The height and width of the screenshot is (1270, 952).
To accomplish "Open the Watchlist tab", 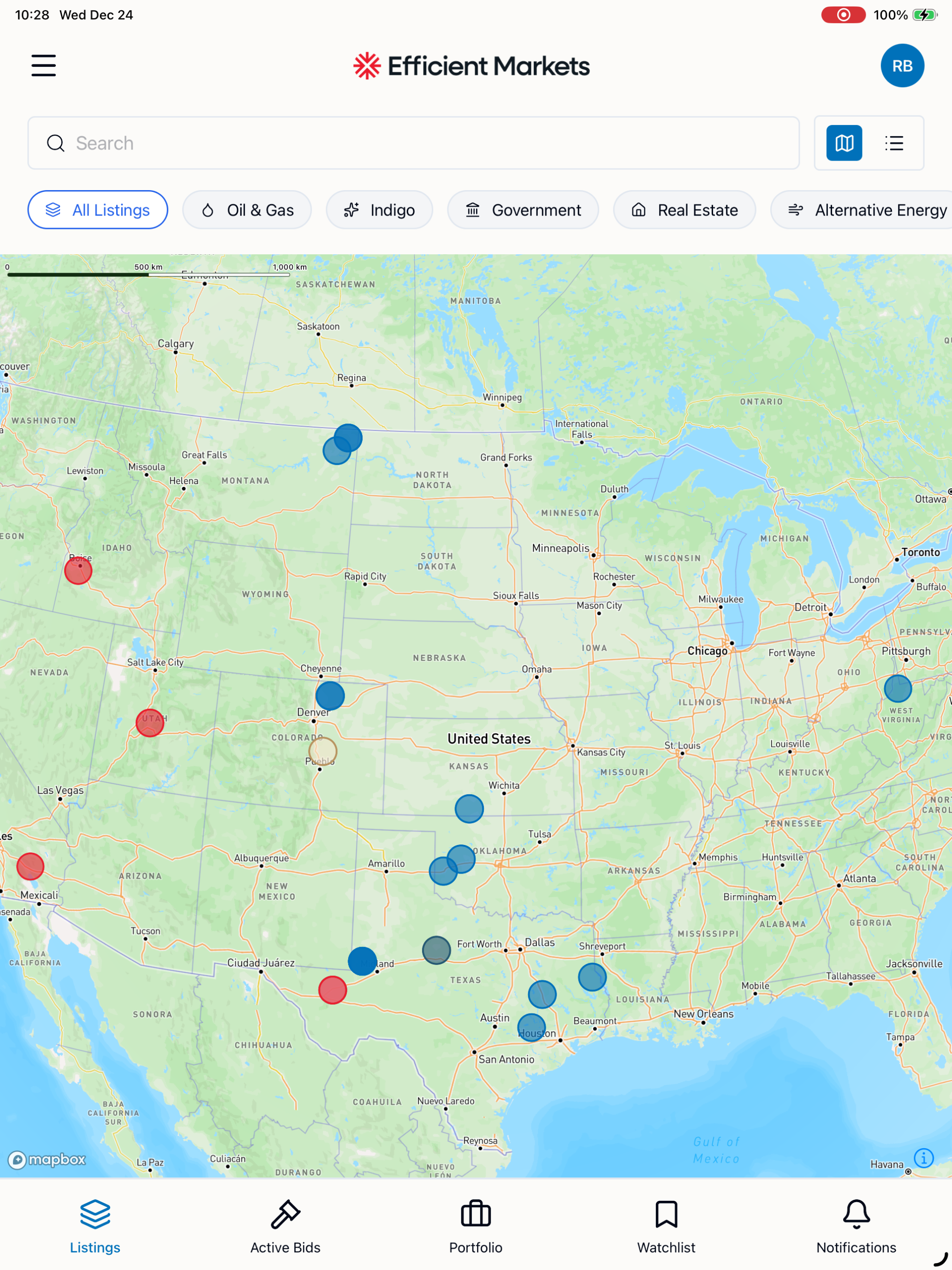I will pos(666,1226).
